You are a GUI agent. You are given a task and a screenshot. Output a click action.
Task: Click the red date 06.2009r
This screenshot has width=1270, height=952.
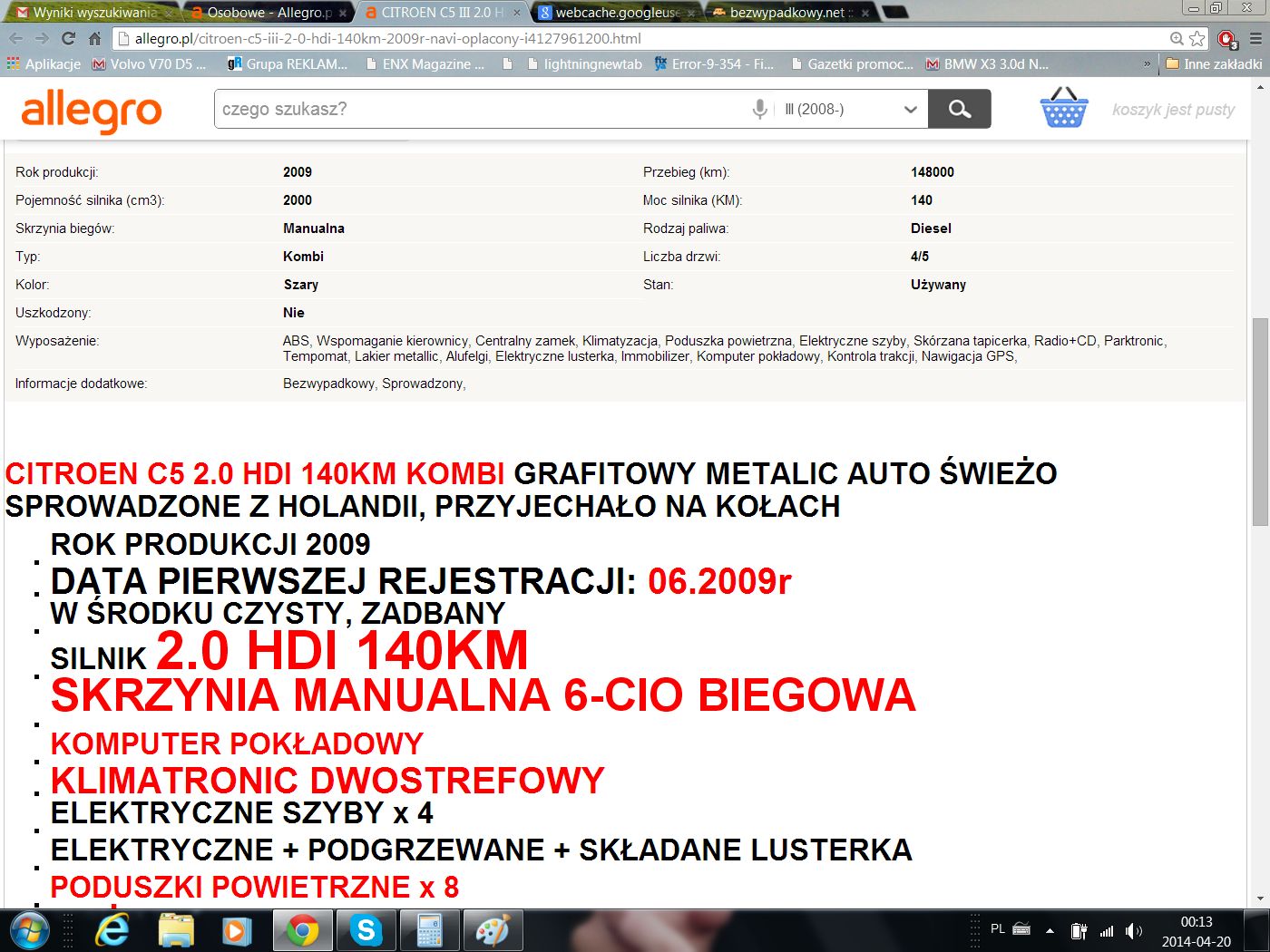pos(720,581)
